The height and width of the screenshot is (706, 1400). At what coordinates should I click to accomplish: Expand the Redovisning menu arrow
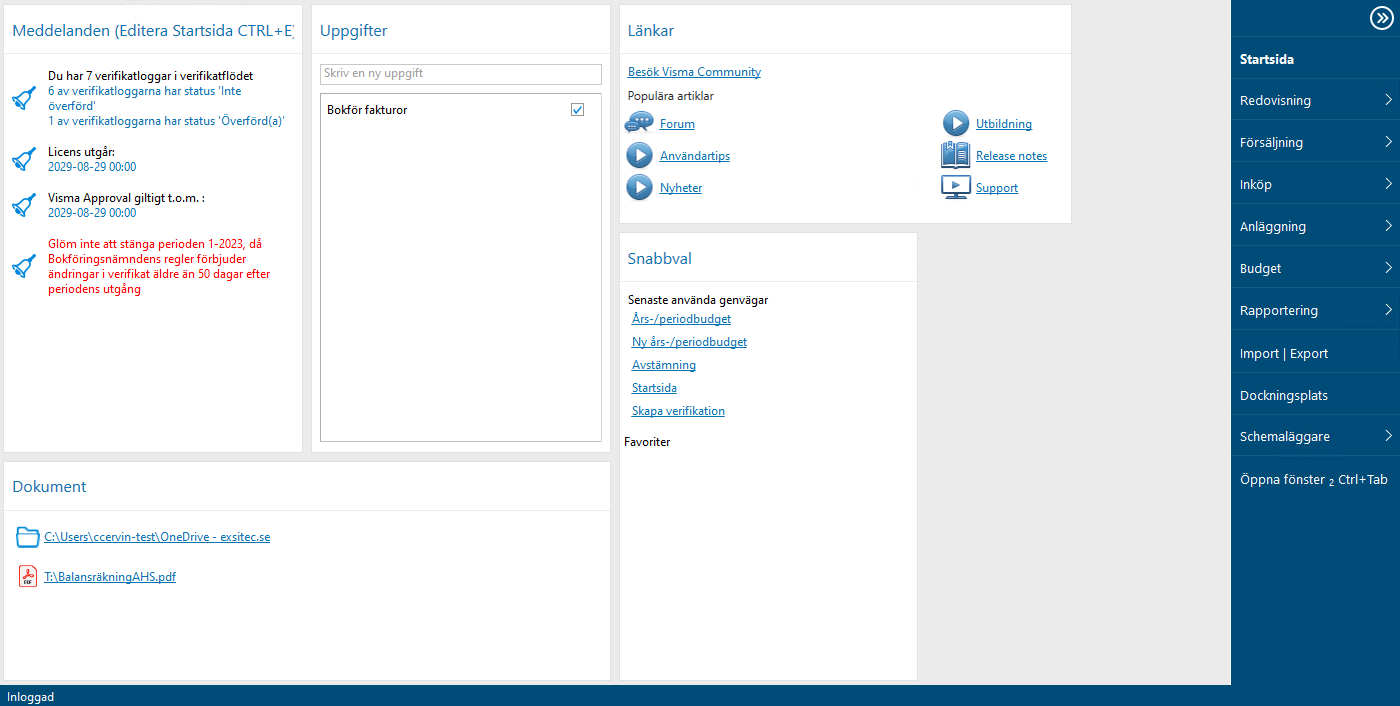coord(1389,100)
